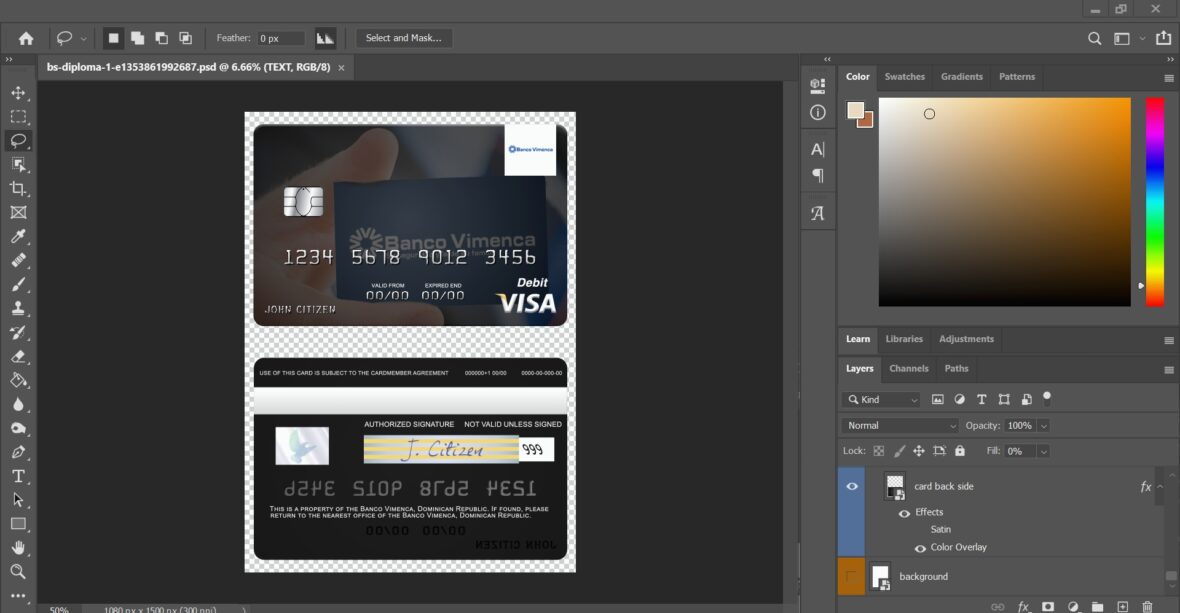This screenshot has height=613, width=1180.
Task: Choose New selection mode
Action: tap(113, 38)
